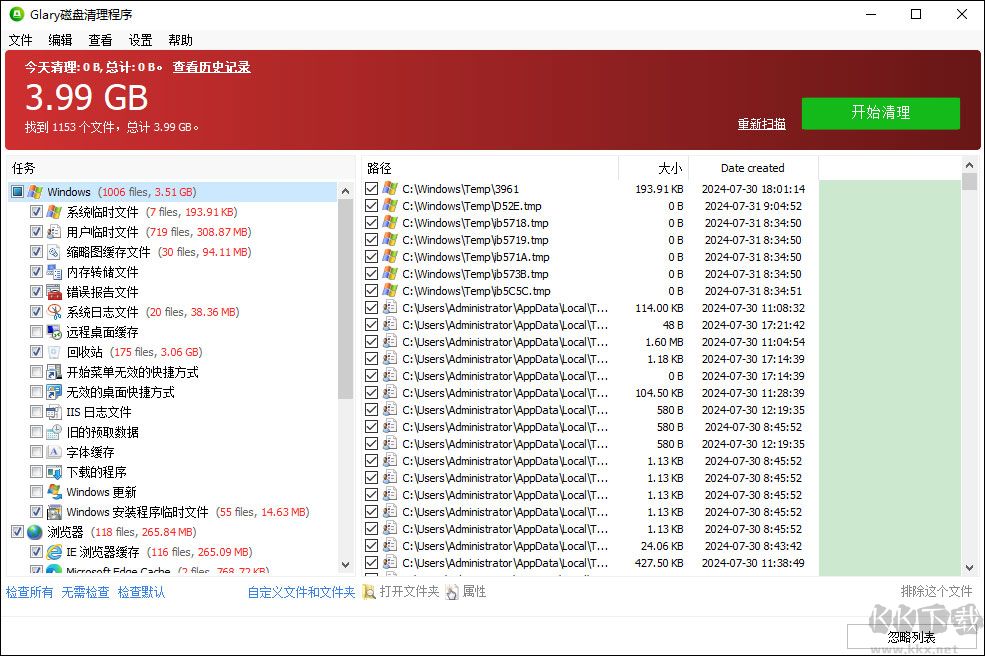Open the 编辑 menu
Image resolution: width=985 pixels, height=656 pixels.
tap(60, 40)
